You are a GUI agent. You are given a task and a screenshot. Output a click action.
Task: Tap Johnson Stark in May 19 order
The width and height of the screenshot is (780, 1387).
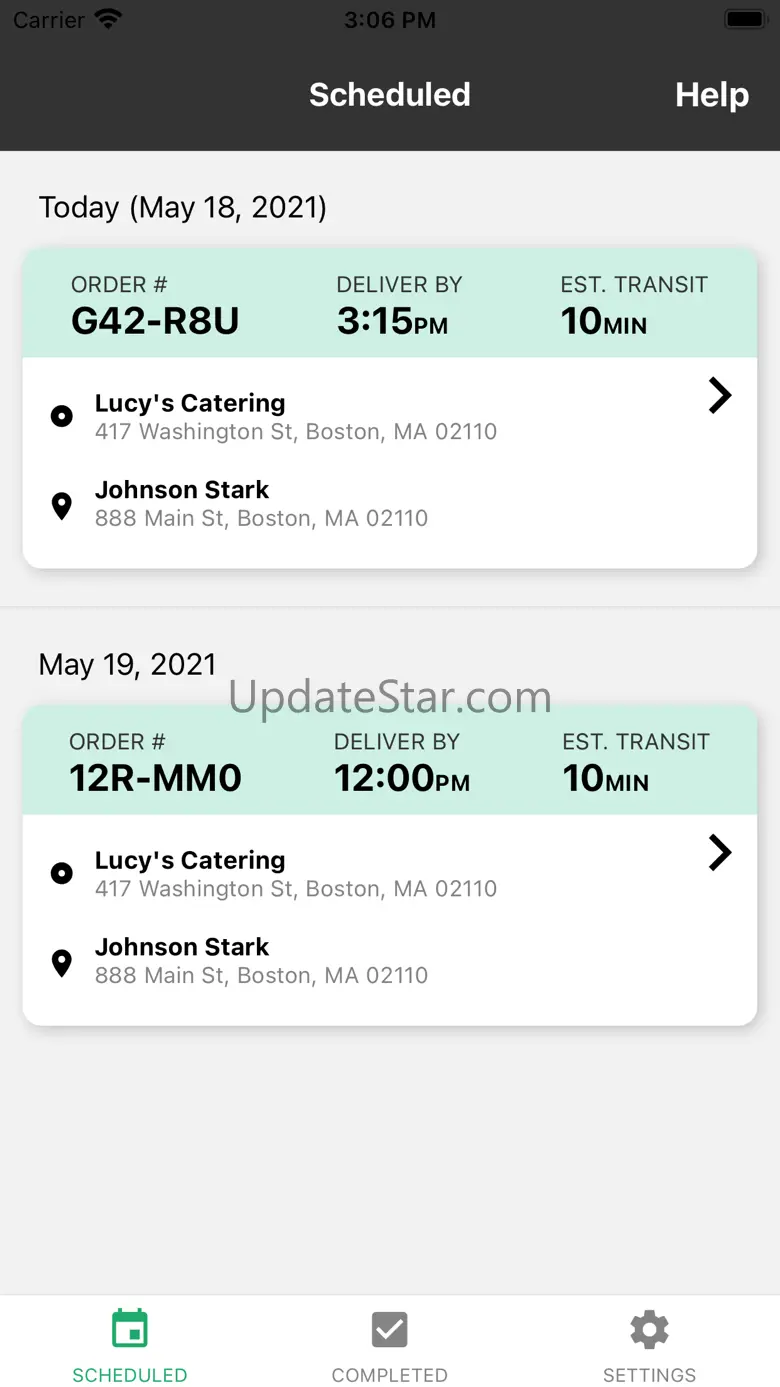tap(182, 947)
